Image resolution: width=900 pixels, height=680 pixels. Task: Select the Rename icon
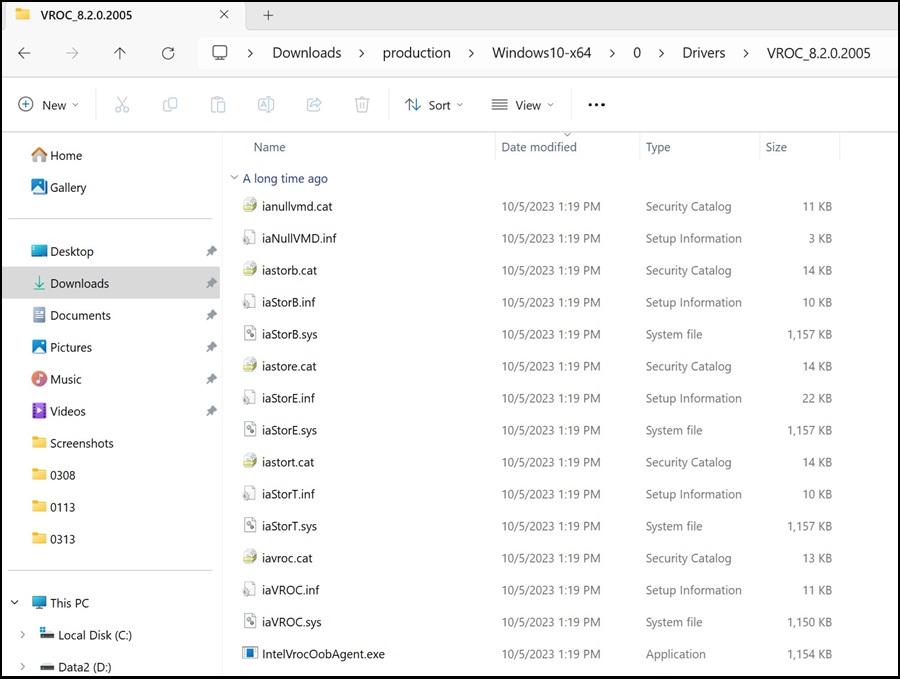pyautogui.click(x=266, y=104)
